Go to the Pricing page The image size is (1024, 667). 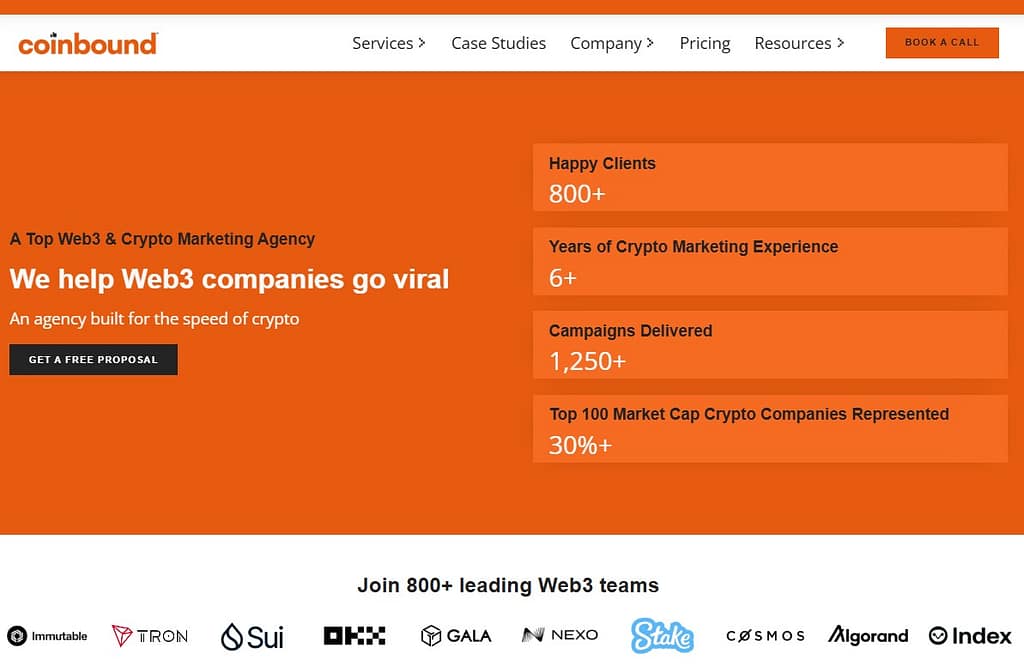point(705,43)
